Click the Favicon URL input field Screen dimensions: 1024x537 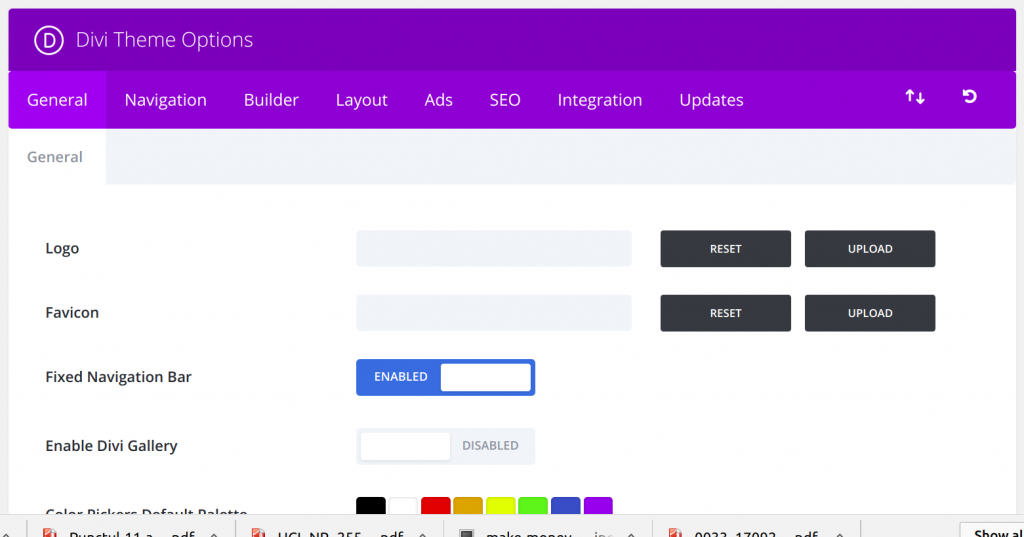(494, 313)
